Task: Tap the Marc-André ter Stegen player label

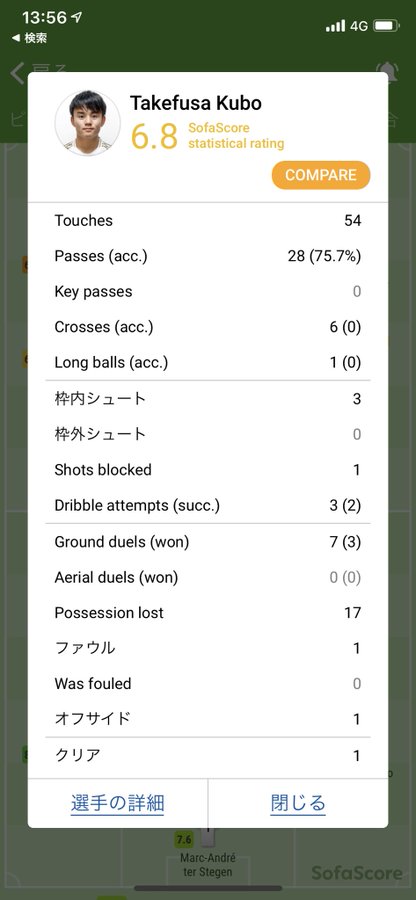Action: click(208, 865)
